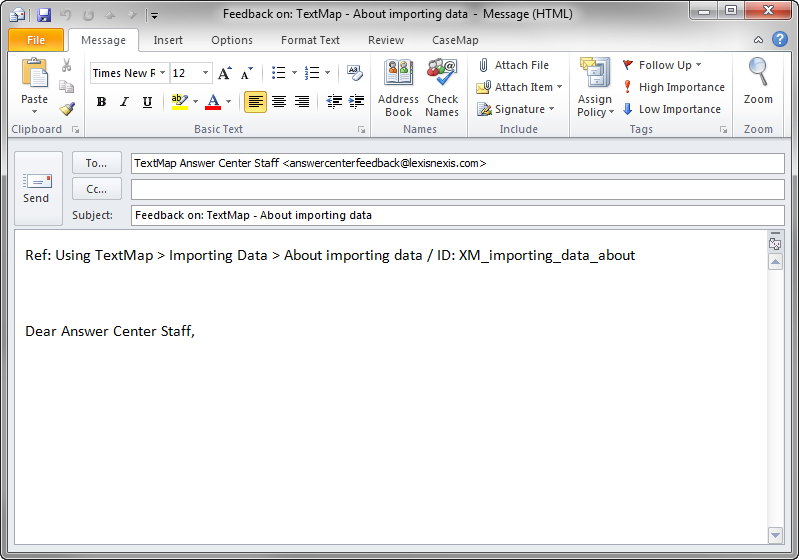Click the message body scroll down arrow

pos(775,535)
